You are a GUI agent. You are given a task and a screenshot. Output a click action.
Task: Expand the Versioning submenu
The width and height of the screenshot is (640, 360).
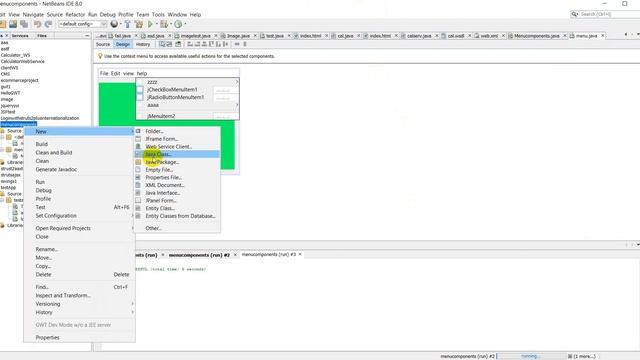[x=132, y=304]
